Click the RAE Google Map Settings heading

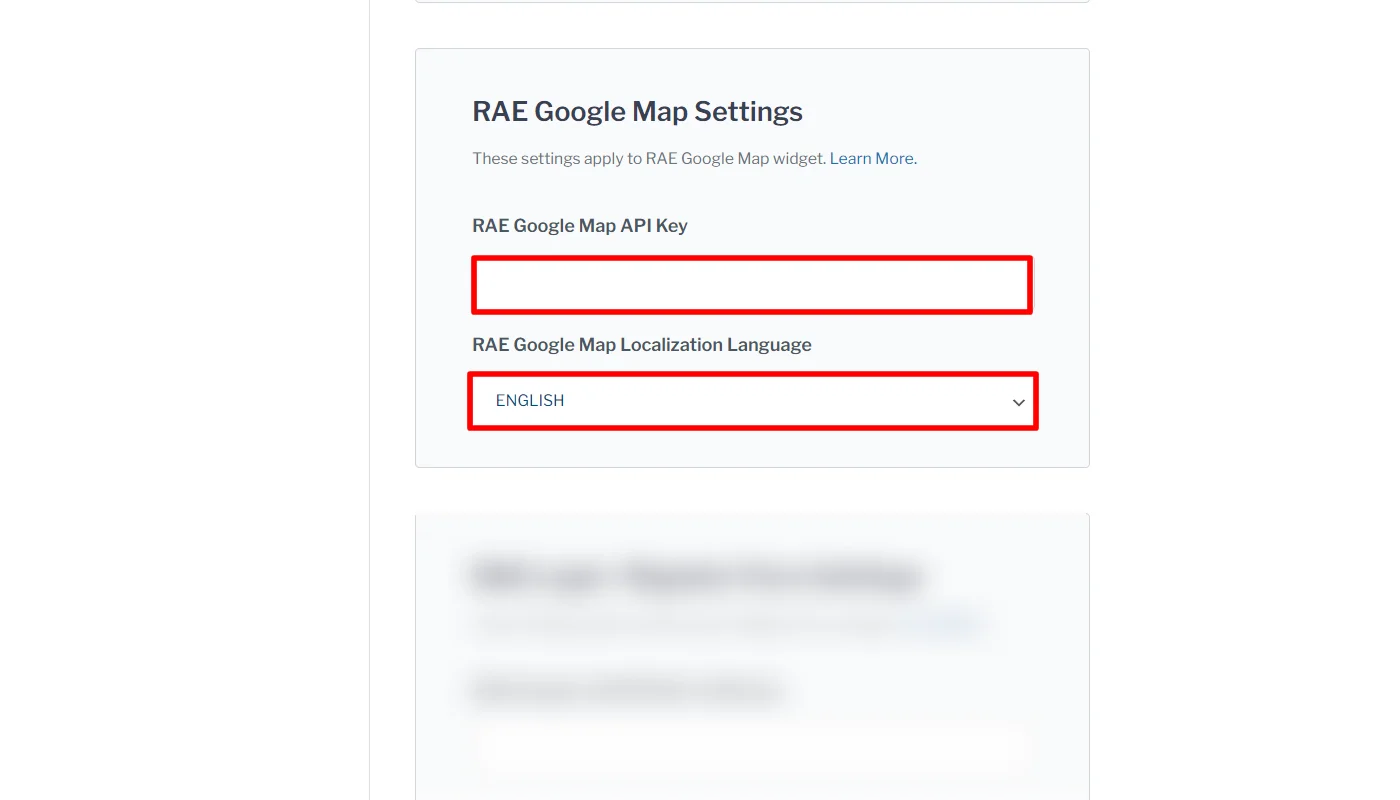click(x=637, y=111)
